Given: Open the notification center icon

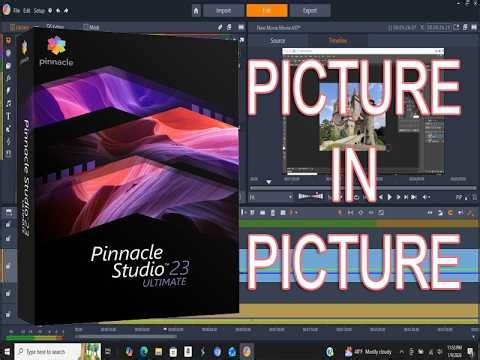Looking at the screenshot, I should coord(471,352).
